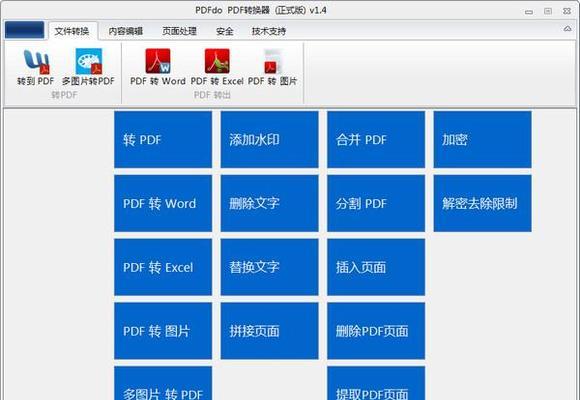Collapse the ribbon using the top-right arrow

pyautogui.click(x=567, y=29)
